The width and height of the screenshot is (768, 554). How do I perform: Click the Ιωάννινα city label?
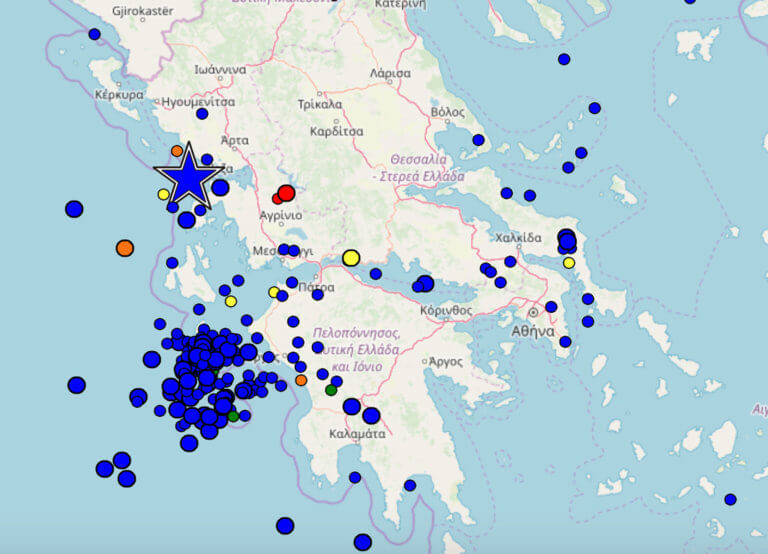[x=220, y=70]
